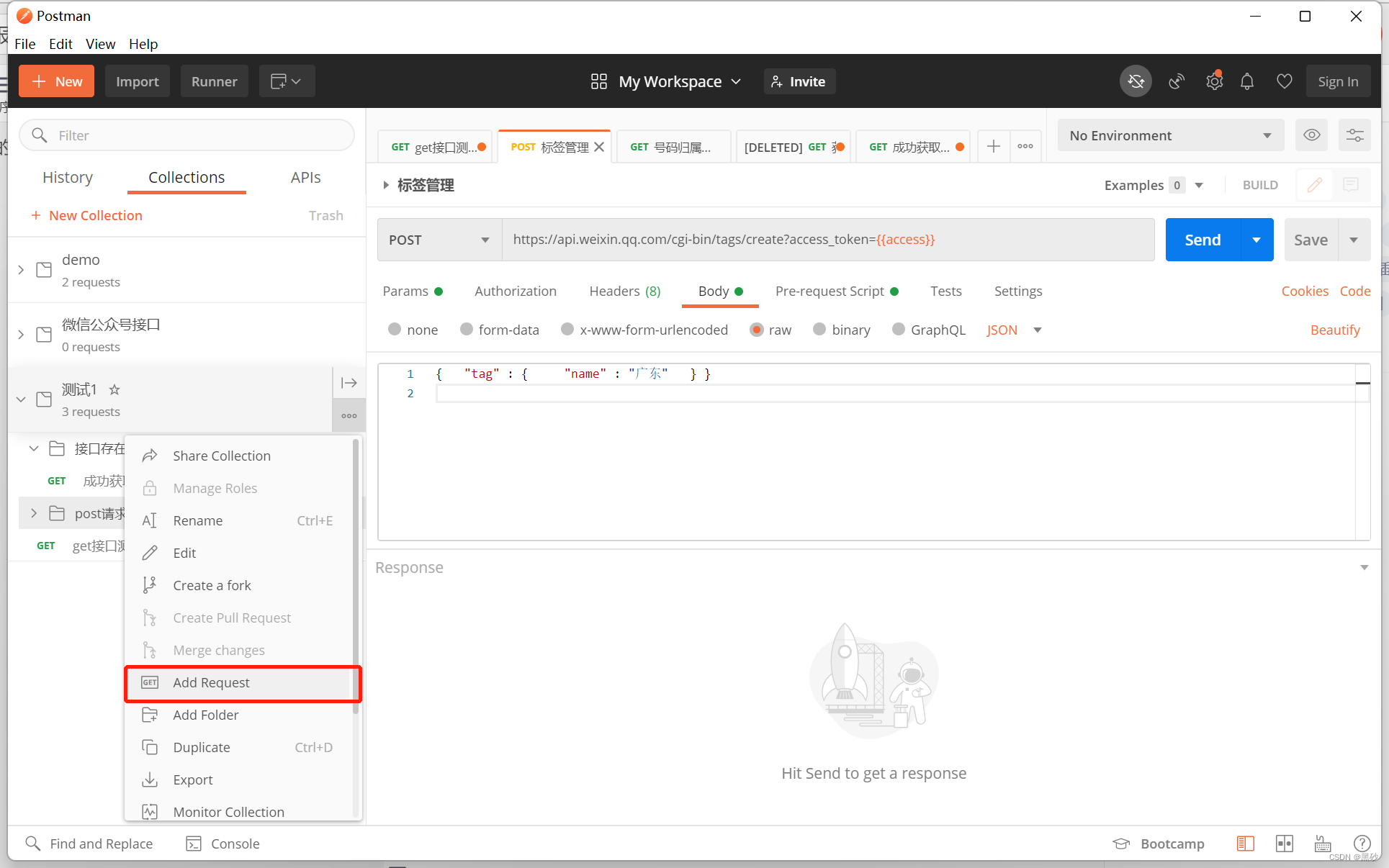Open the settings gear icon
This screenshot has height=868, width=1389.
1214,81
